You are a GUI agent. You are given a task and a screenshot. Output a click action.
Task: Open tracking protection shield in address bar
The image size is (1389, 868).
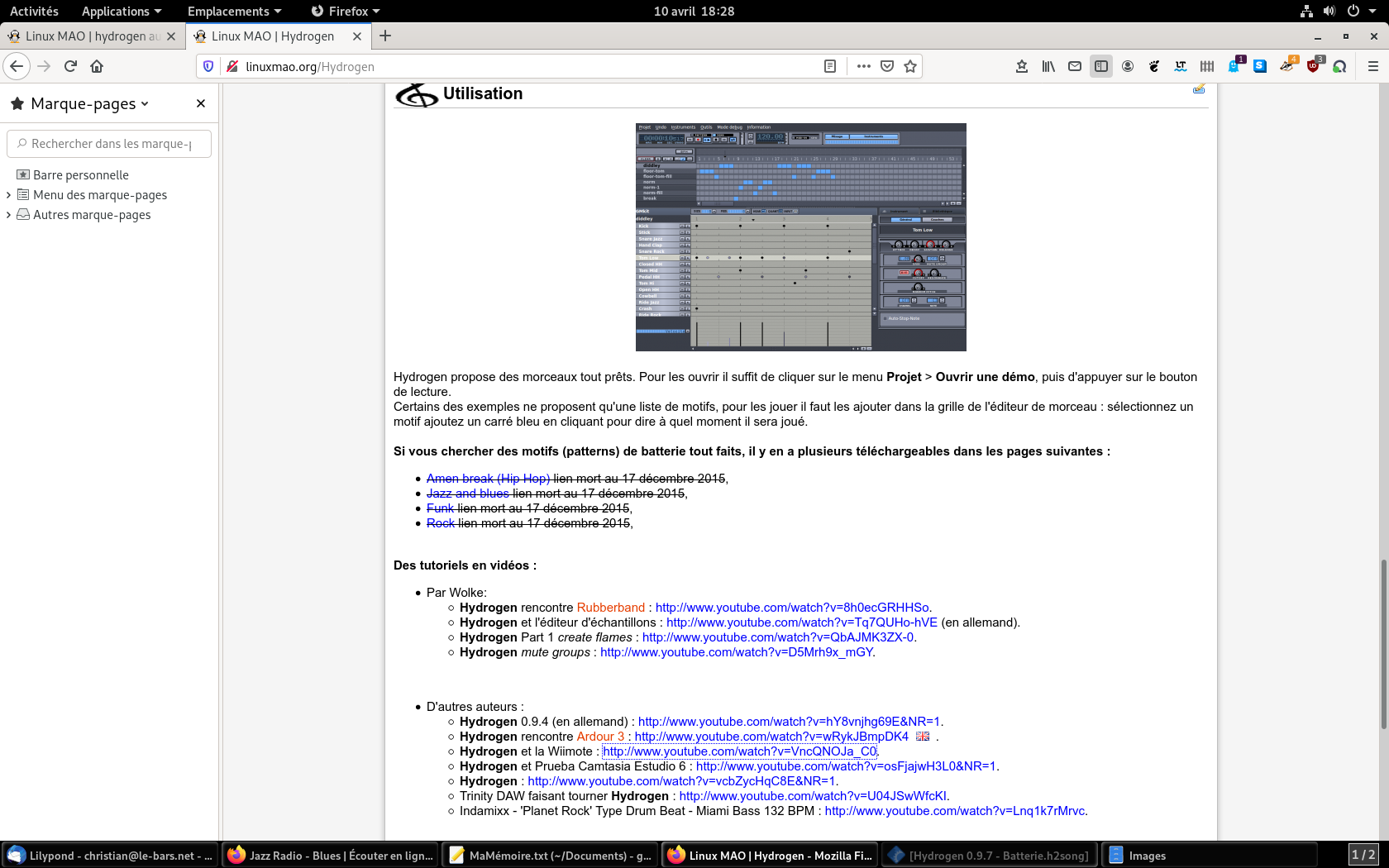pyautogui.click(x=208, y=66)
